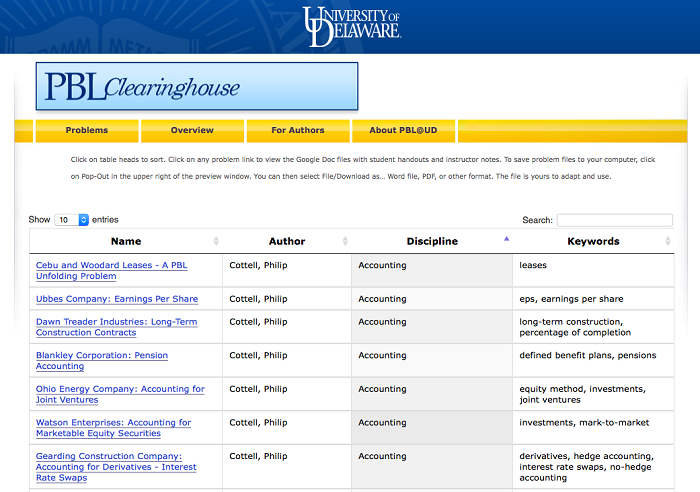Click the 'Show' label beside entries dropdown
The width and height of the screenshot is (700, 492).
point(39,220)
